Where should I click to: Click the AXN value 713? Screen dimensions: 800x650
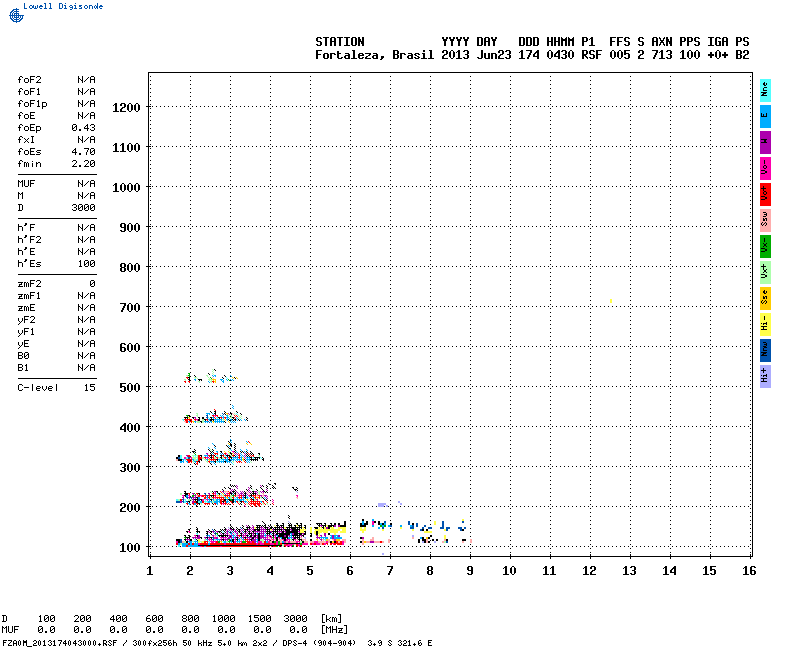662,55
